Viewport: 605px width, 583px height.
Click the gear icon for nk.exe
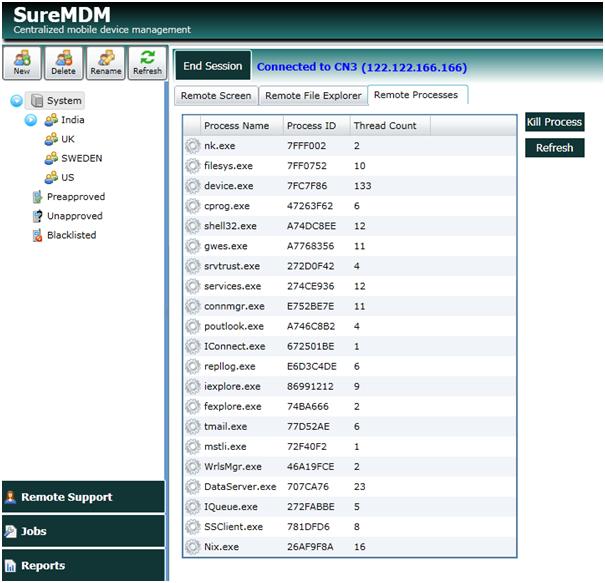click(x=192, y=146)
